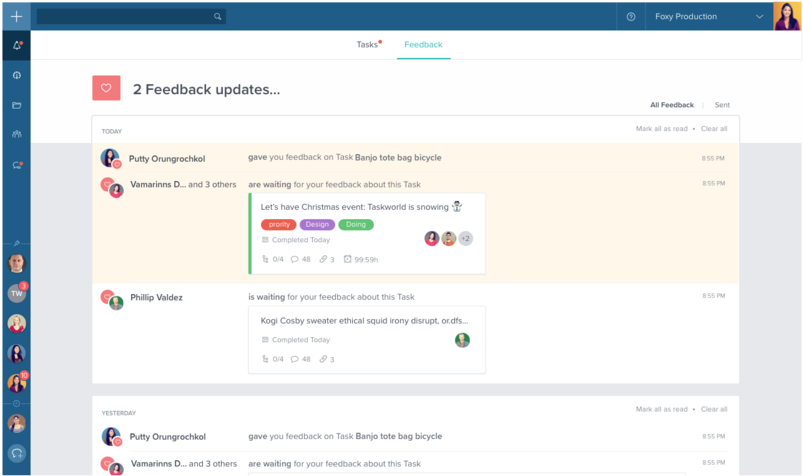
Task: Click the search magnifier icon
Action: 218,16
